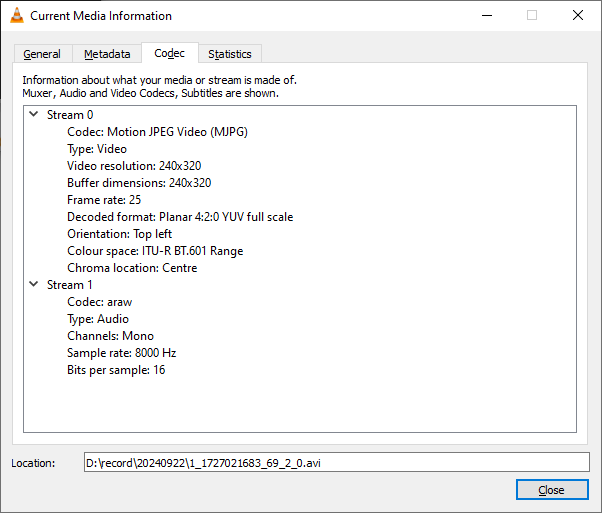Click the Decoded format Planar 4:2:0 row
Image resolution: width=602 pixels, height=513 pixels.
click(180, 217)
